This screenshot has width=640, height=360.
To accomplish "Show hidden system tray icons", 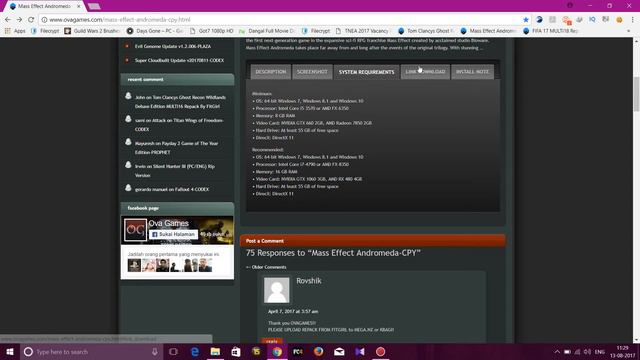I will [557, 351].
